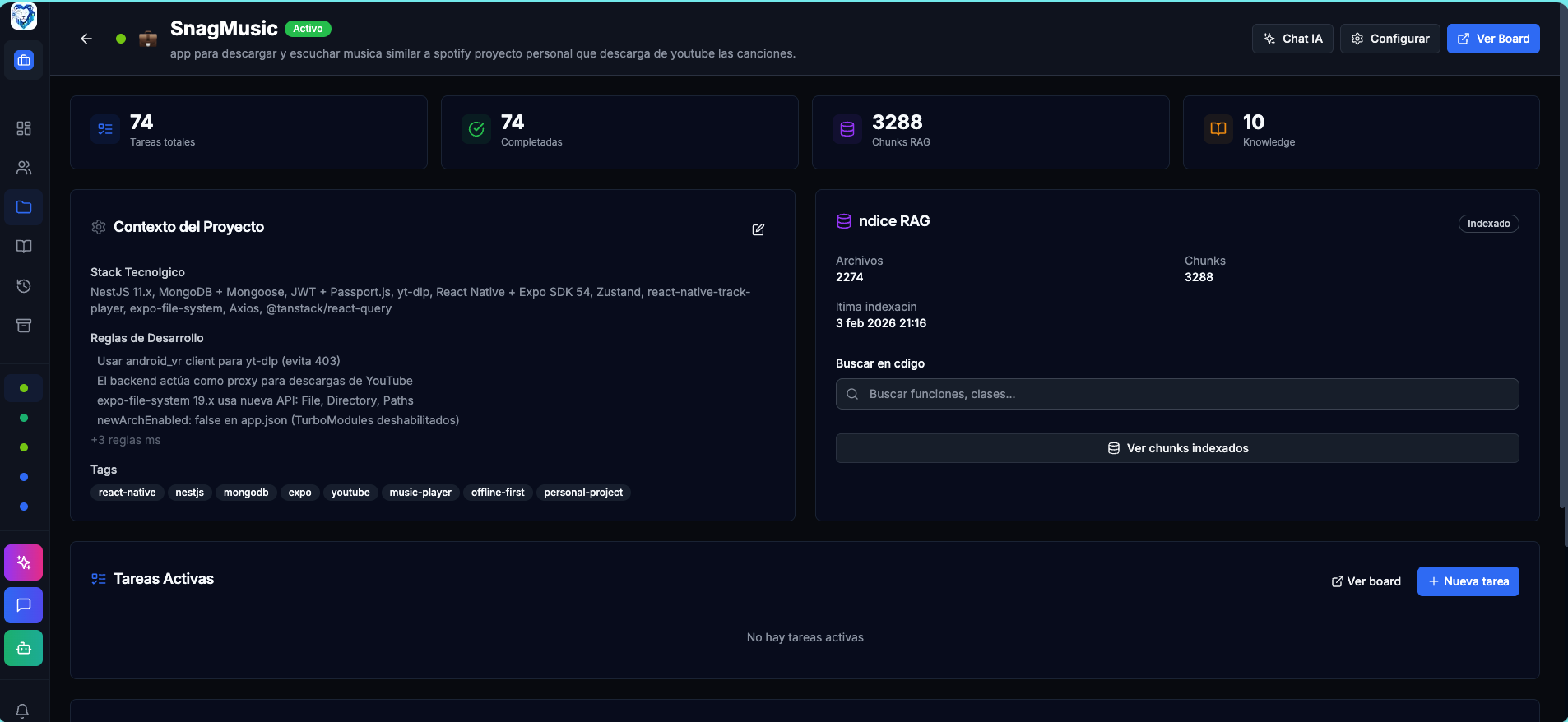The height and width of the screenshot is (722, 1568).
Task: Open the users icon in sidebar
Action: pos(24,168)
